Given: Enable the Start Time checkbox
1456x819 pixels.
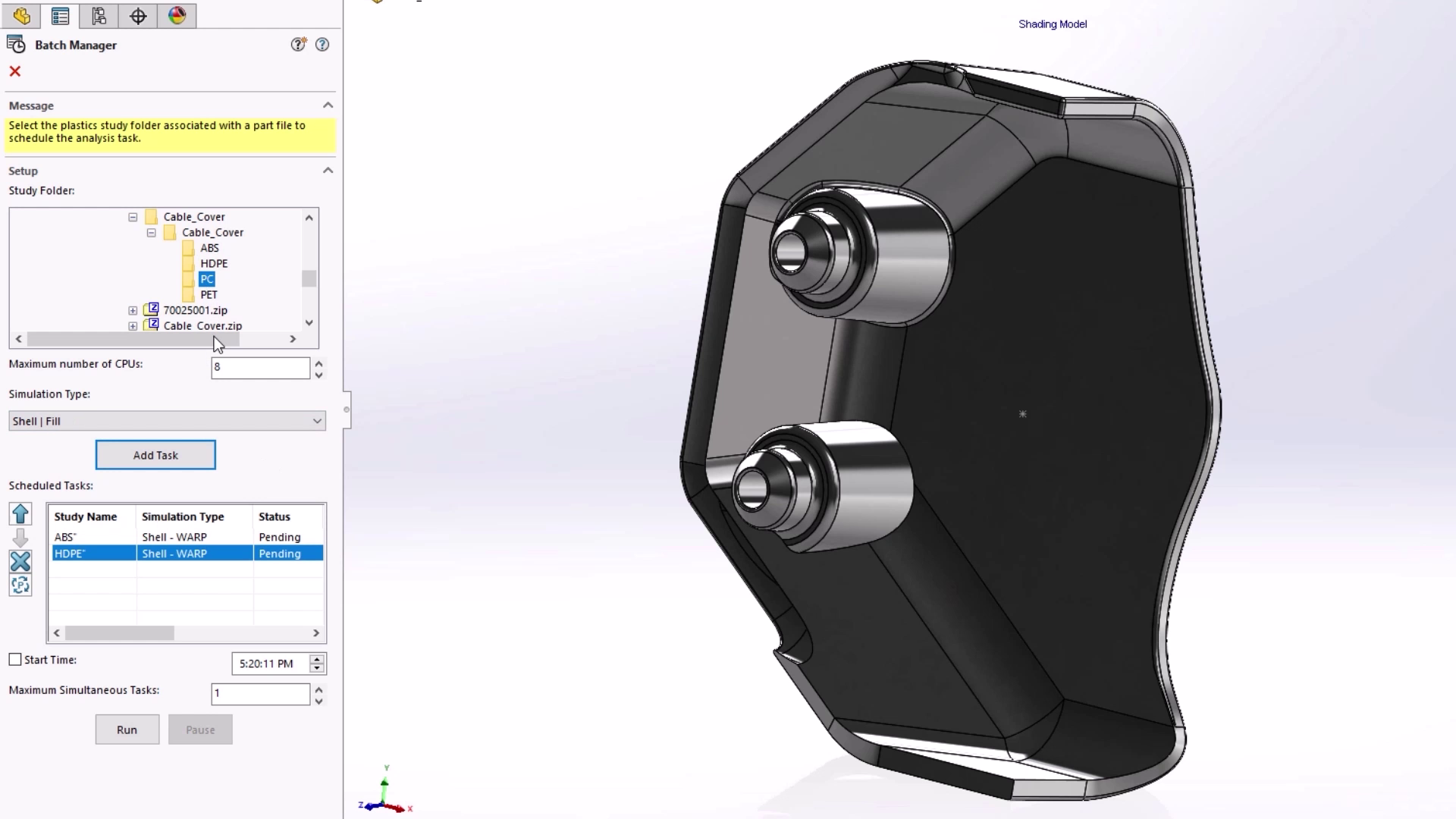Looking at the screenshot, I should pos(14,659).
